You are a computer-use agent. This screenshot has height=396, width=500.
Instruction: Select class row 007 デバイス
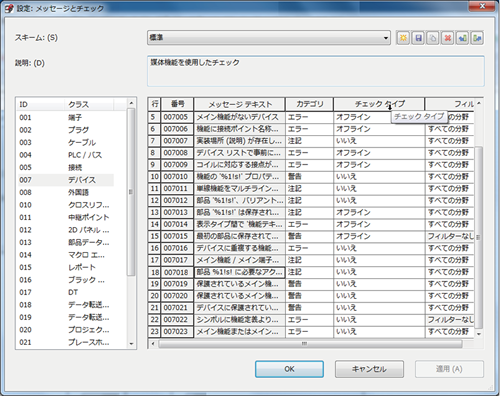(65, 180)
